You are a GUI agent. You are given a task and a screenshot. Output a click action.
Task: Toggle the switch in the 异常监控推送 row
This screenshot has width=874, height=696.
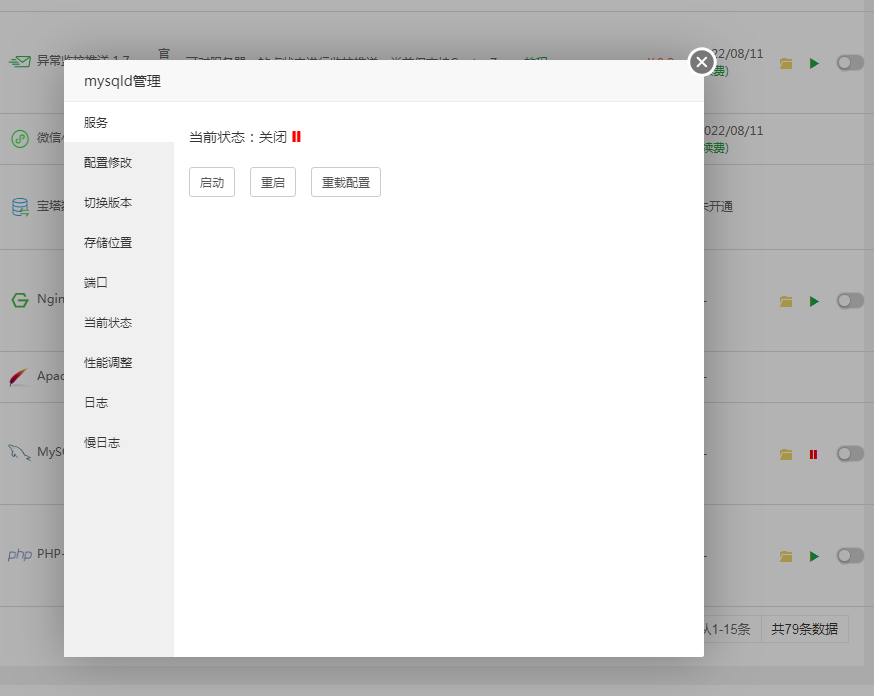coord(850,63)
